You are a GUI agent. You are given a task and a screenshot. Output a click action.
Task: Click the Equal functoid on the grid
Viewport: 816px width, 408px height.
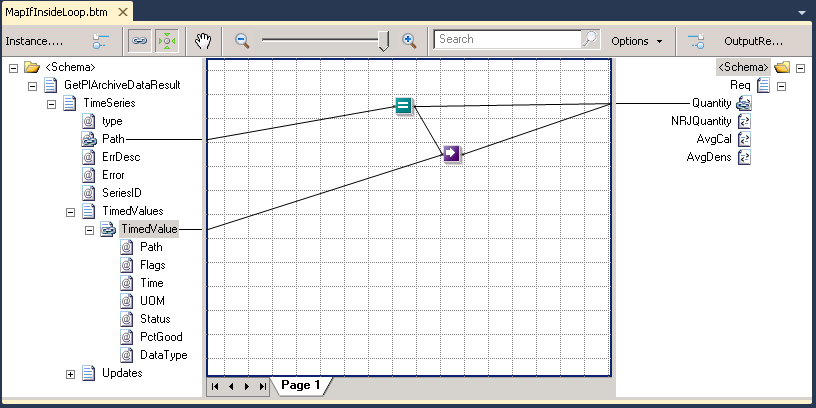coord(403,106)
